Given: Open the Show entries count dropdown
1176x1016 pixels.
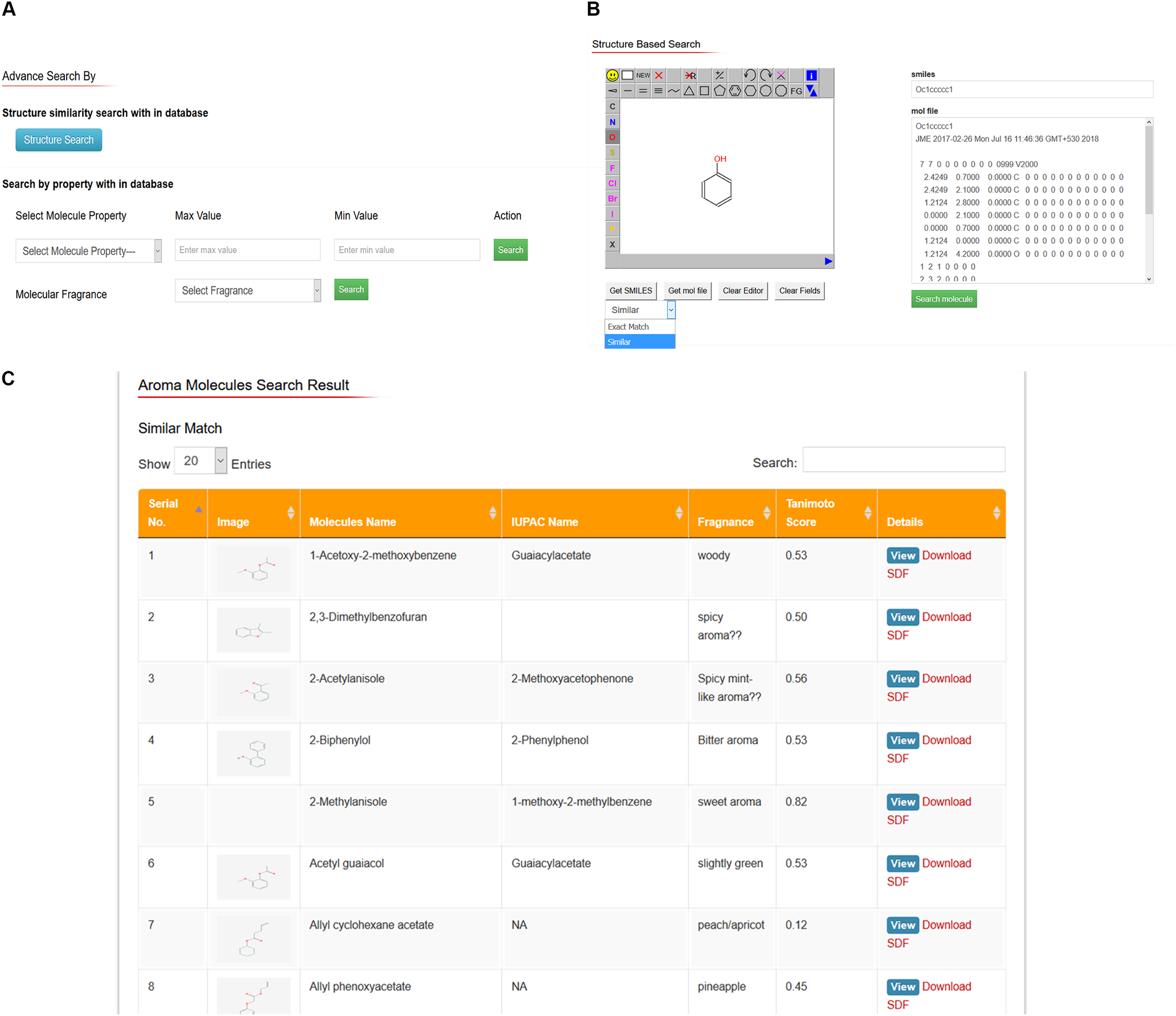Looking at the screenshot, I should click(200, 461).
